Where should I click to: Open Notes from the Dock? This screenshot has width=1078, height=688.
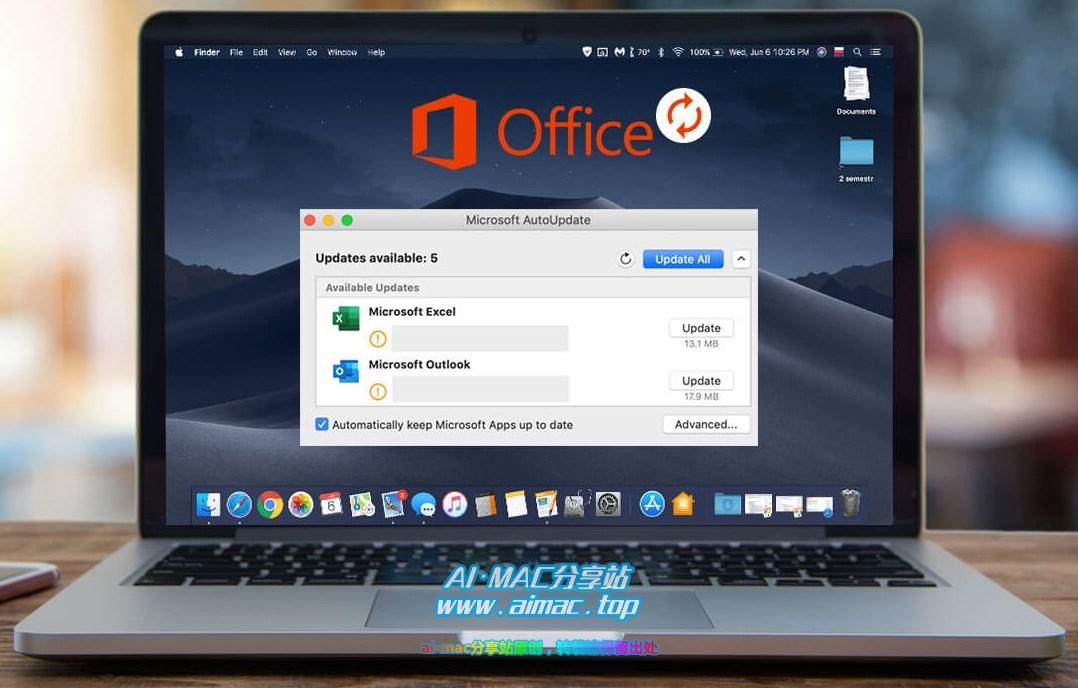tap(516, 504)
